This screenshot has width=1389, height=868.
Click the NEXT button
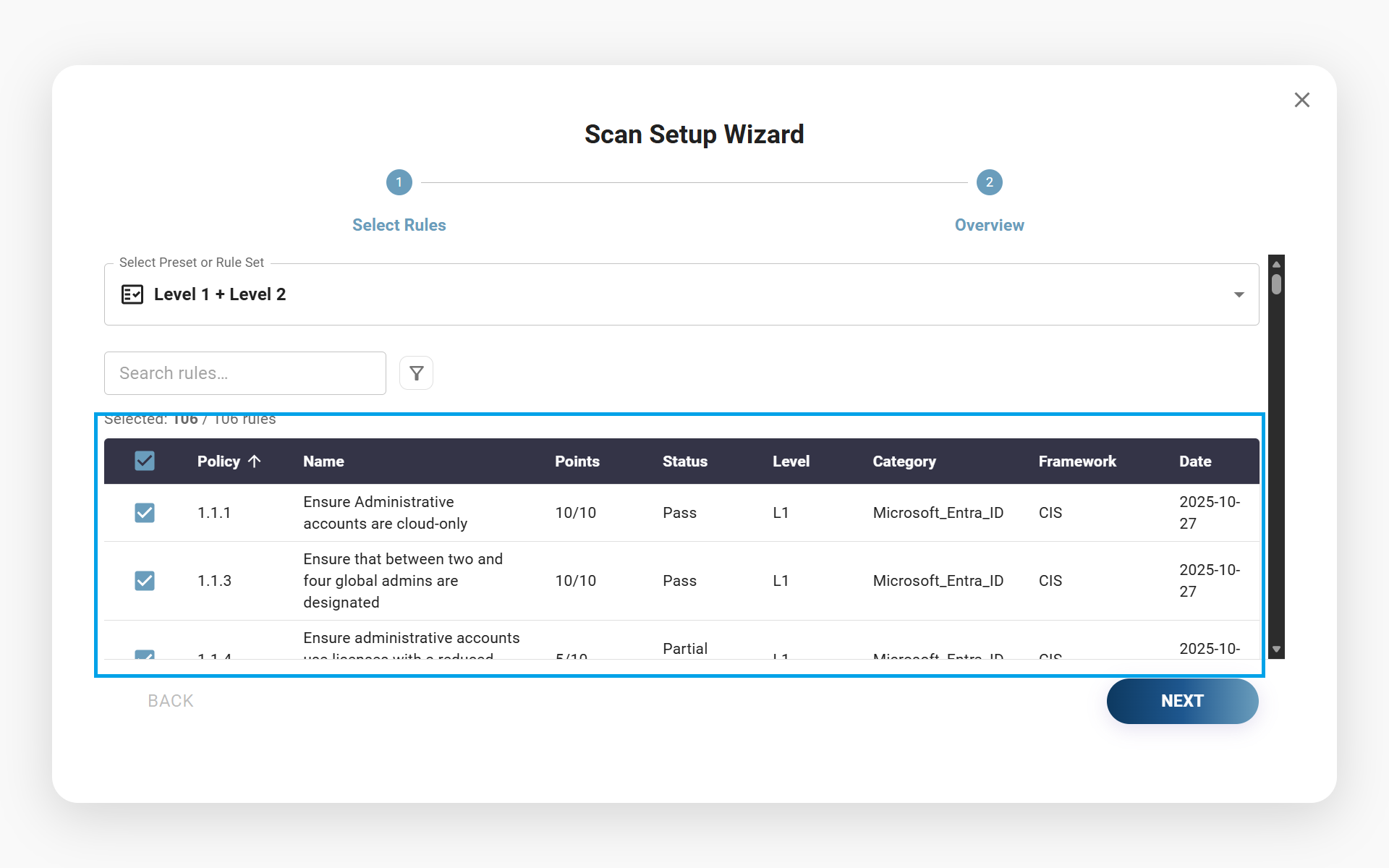point(1182,700)
